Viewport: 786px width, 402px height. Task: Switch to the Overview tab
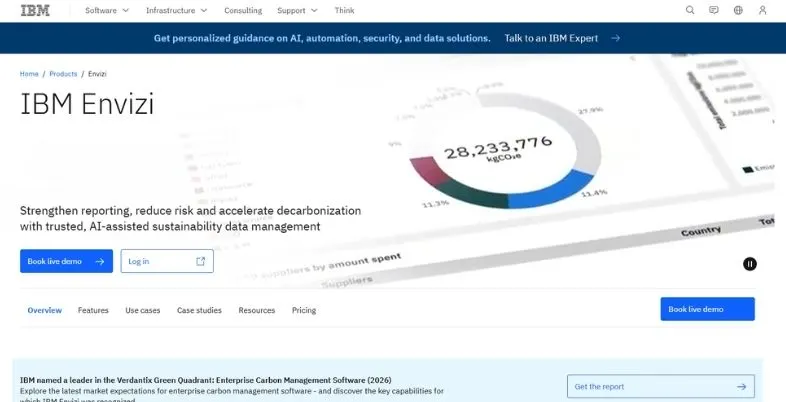pos(45,310)
